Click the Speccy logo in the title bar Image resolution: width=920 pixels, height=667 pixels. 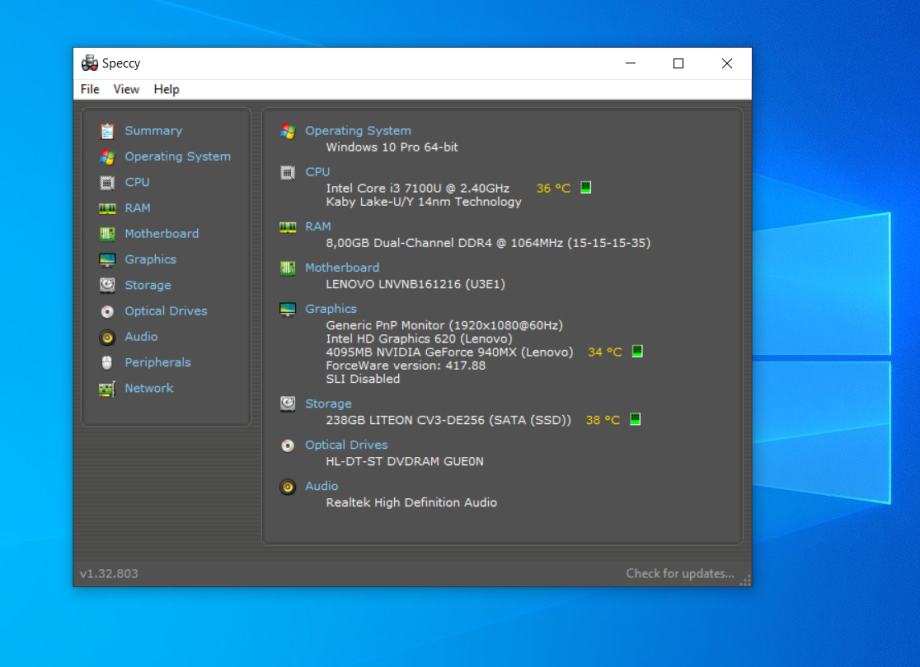89,63
